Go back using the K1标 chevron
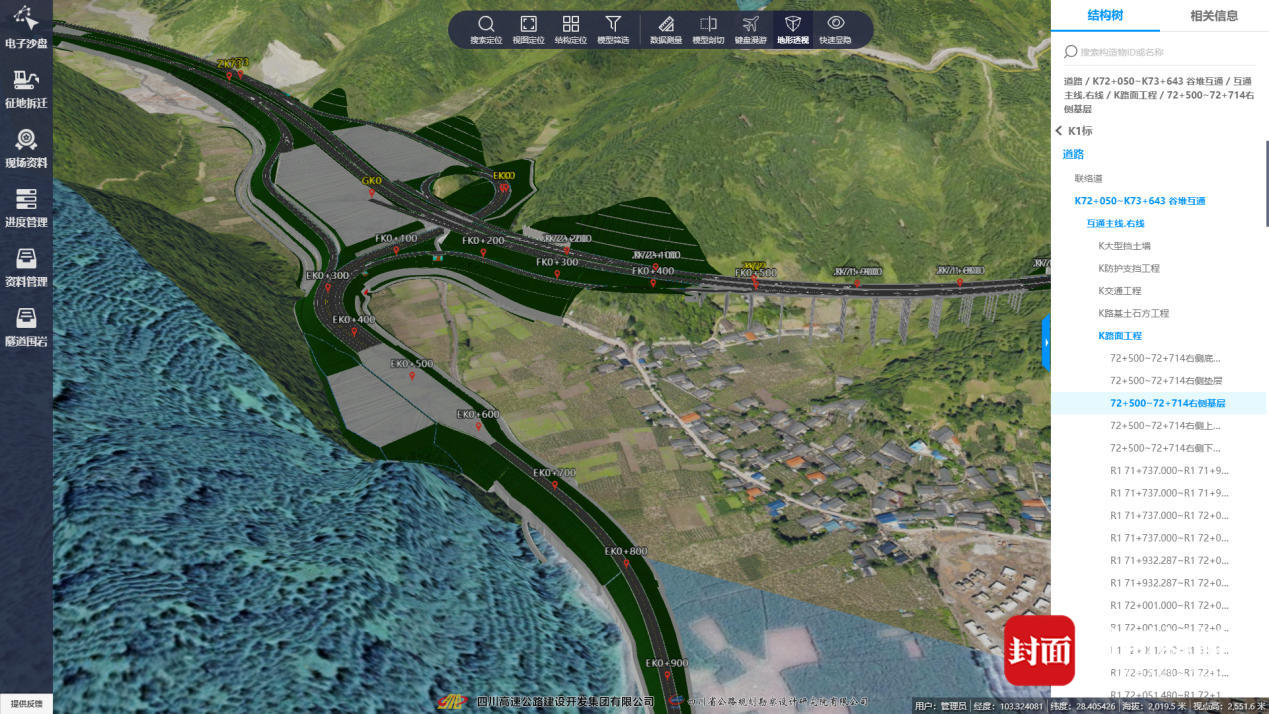Viewport: 1269px width, 714px height. click(1060, 131)
